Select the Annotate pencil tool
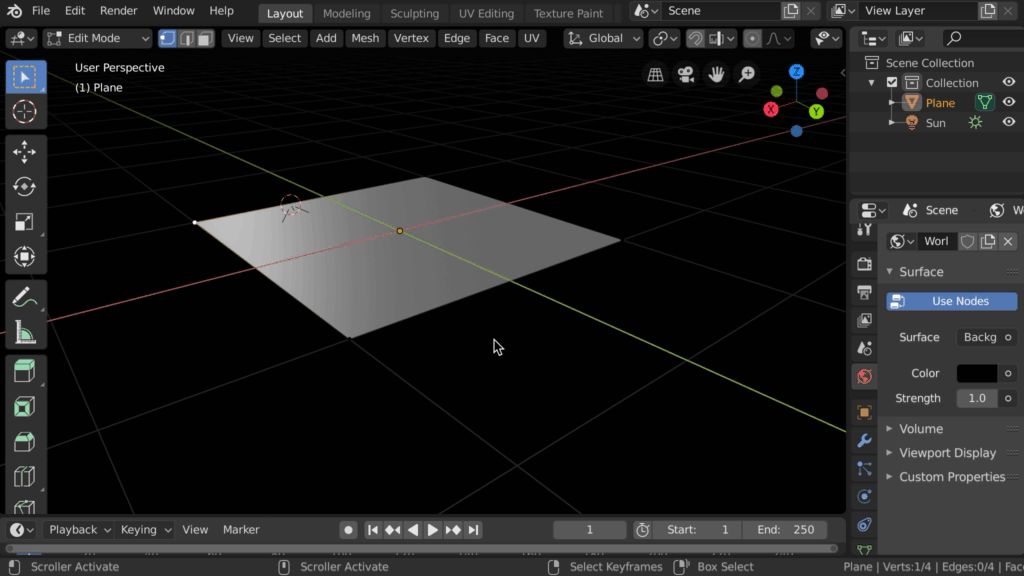 point(25,297)
